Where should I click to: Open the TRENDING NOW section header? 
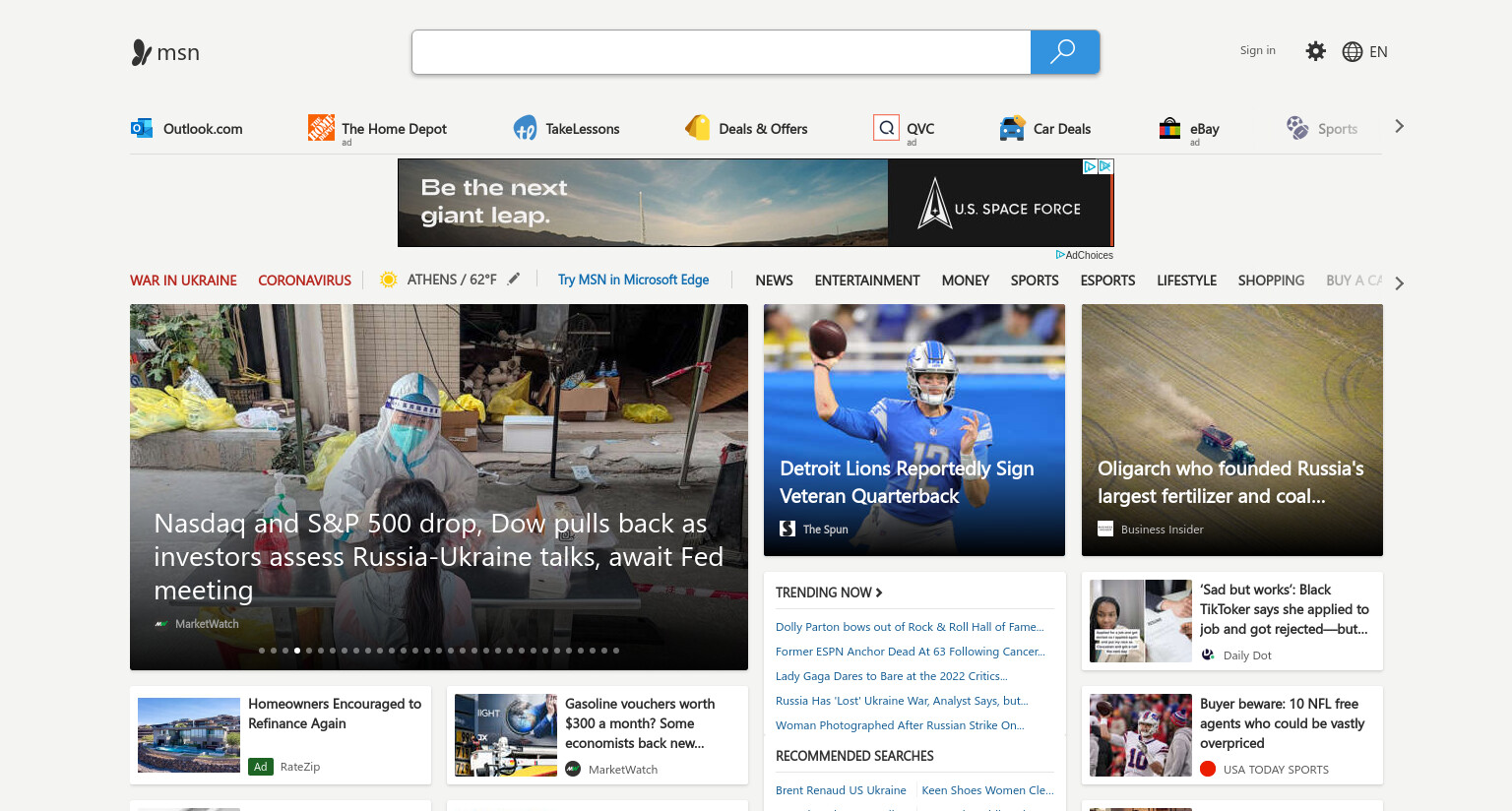pyautogui.click(x=829, y=593)
